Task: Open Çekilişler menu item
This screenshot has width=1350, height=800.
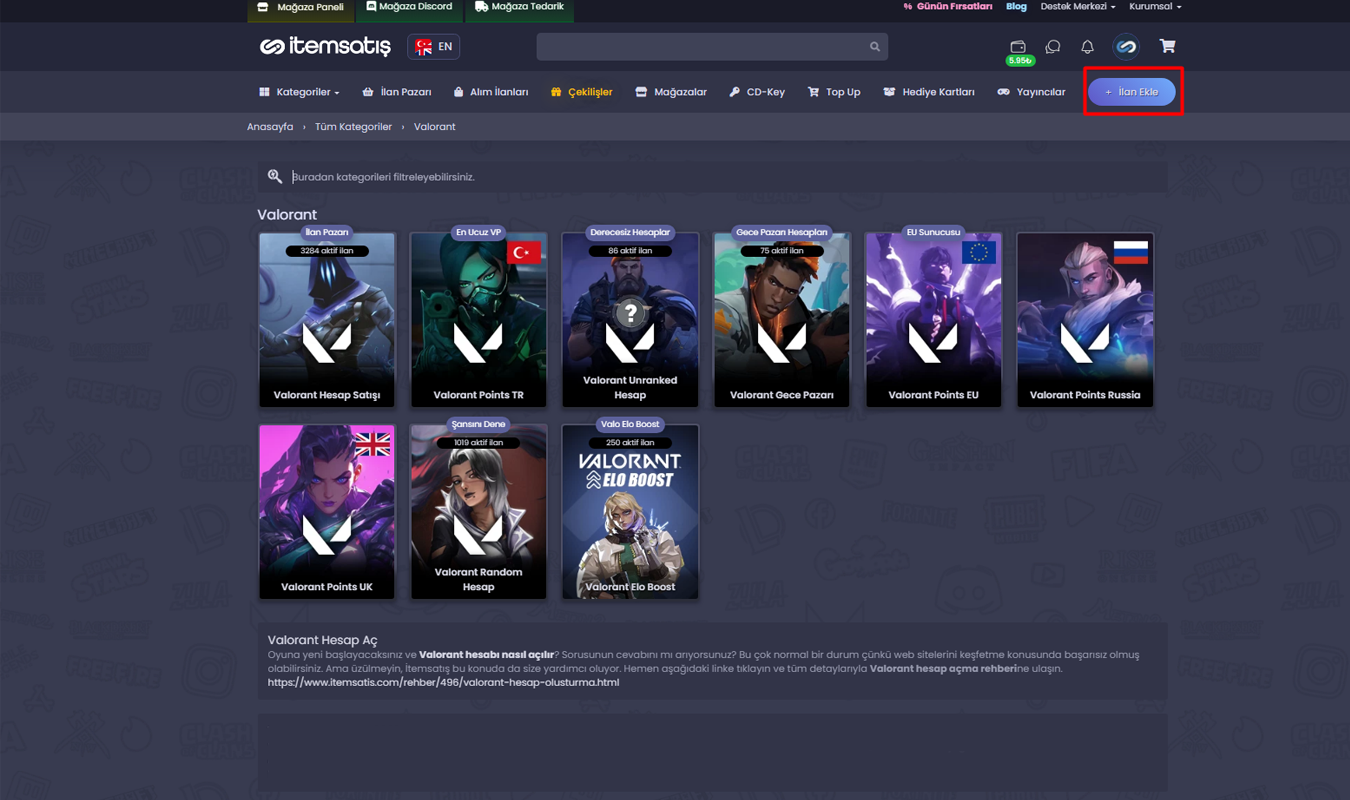Action: point(581,92)
